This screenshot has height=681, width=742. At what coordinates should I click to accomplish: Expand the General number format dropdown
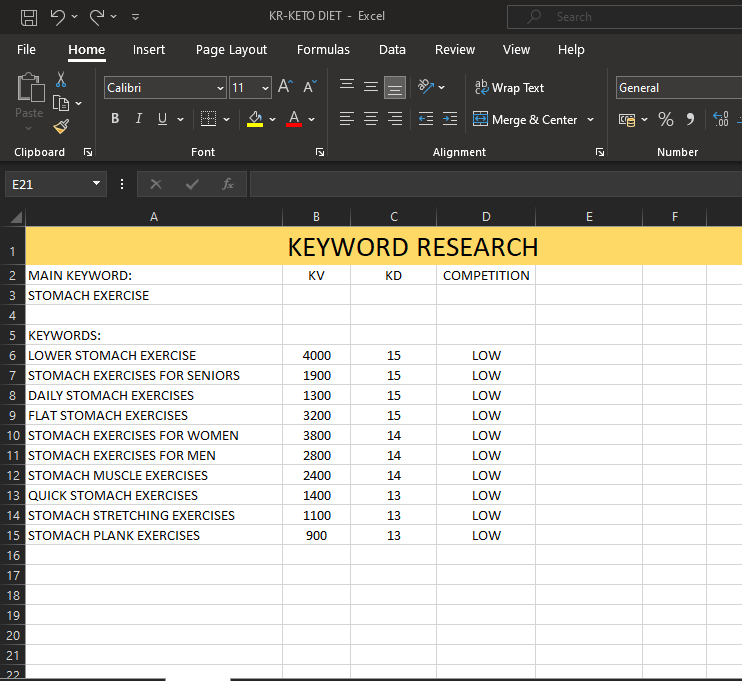[x=677, y=88]
